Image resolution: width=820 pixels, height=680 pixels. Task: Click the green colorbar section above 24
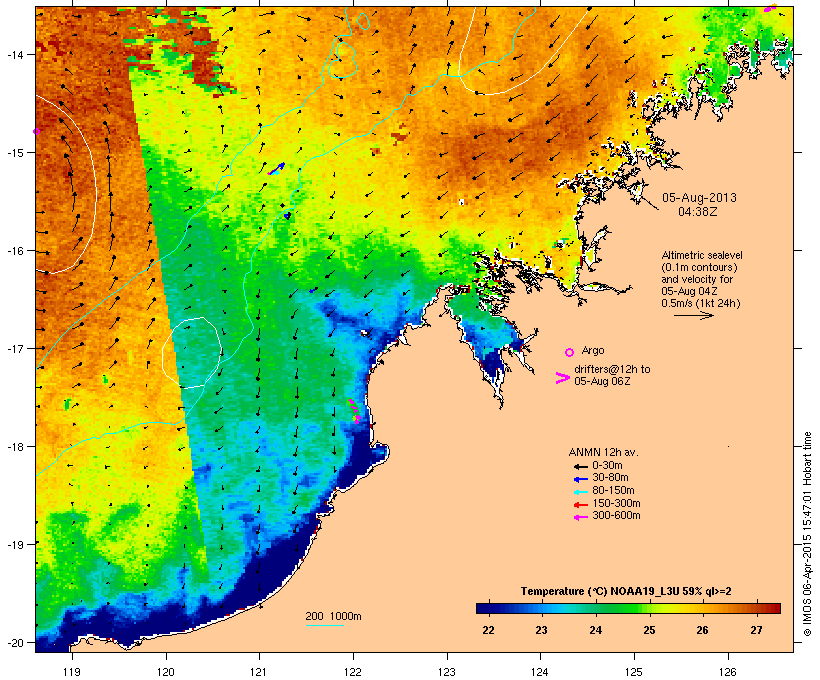pos(596,608)
